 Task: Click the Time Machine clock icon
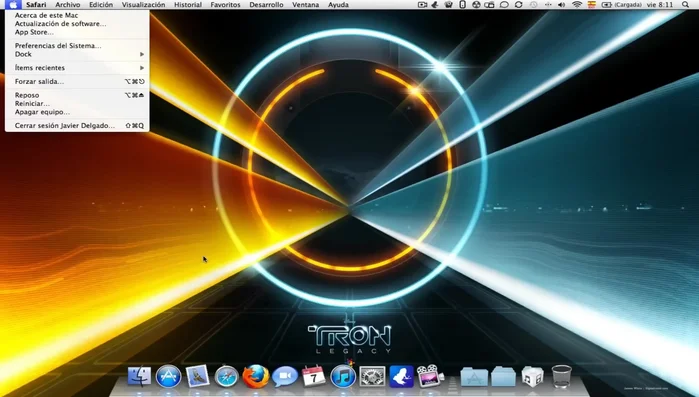tap(534, 5)
